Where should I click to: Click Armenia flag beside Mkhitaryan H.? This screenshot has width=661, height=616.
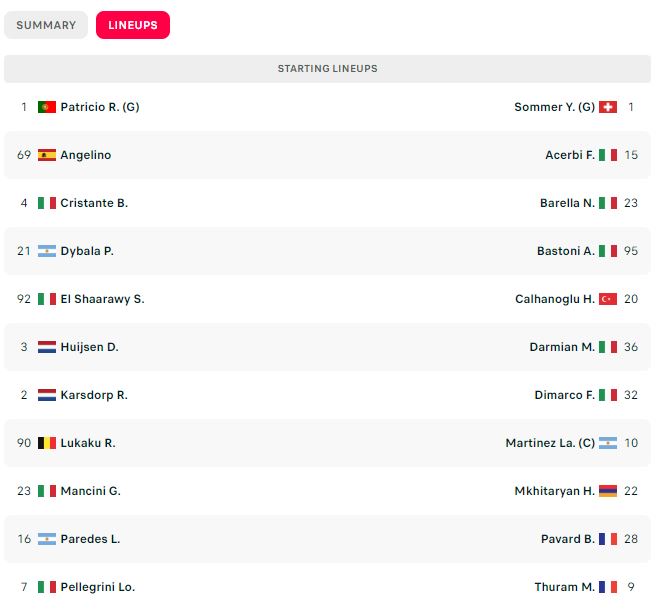(608, 491)
